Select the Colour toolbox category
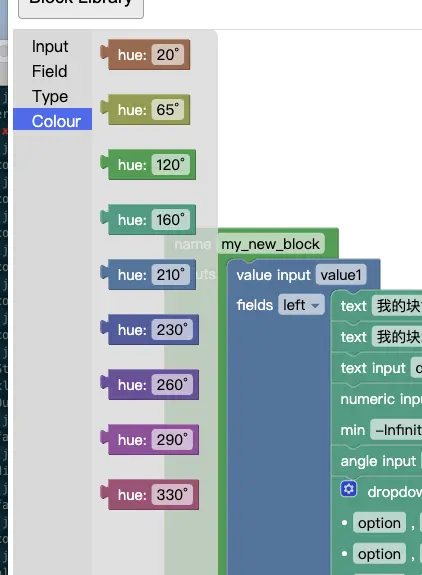The height and width of the screenshot is (575, 422). pyautogui.click(x=52, y=119)
